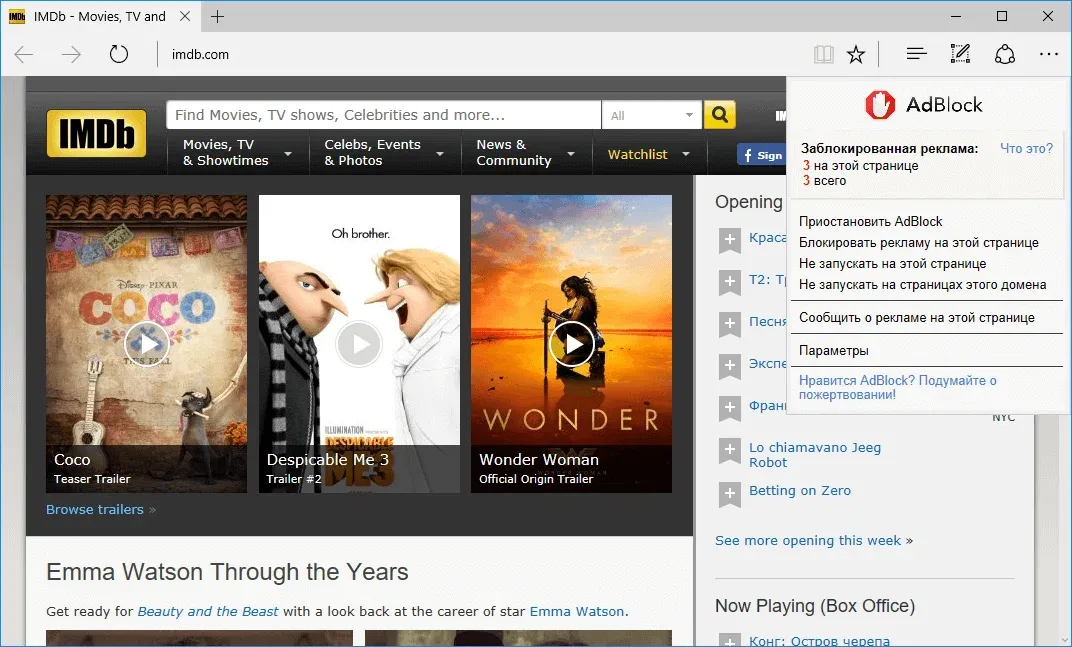The width and height of the screenshot is (1072, 647).
Task: Choose Параметры in AdBlock popup
Action: (x=833, y=351)
